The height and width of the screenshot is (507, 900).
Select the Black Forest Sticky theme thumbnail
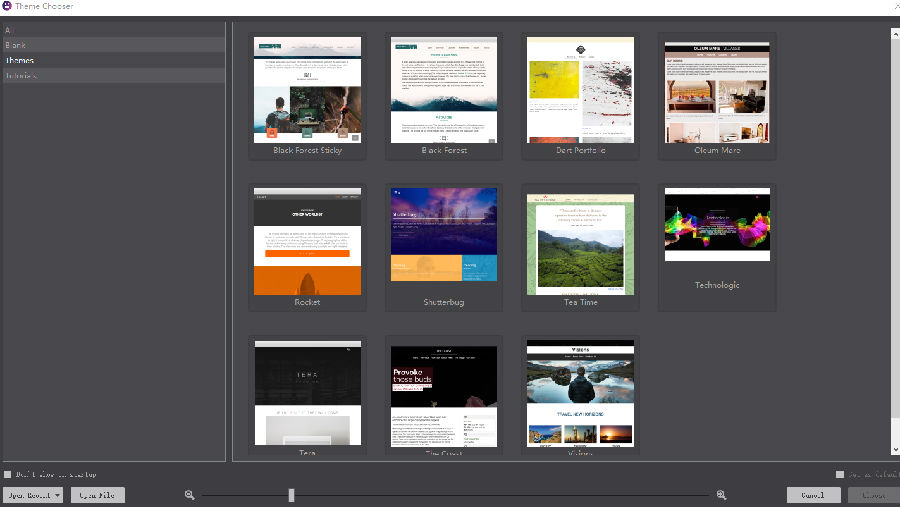click(307, 90)
